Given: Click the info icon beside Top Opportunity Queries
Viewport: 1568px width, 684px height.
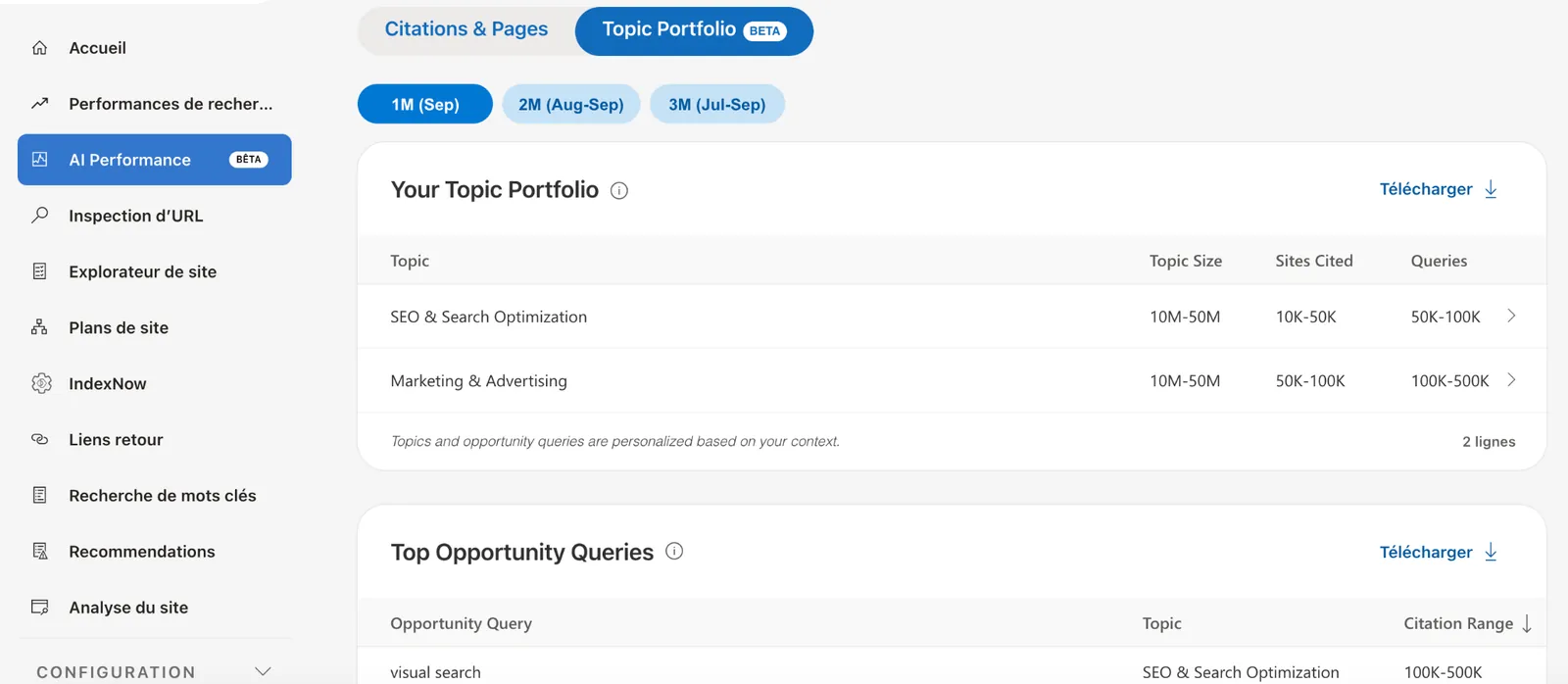Looking at the screenshot, I should 674,551.
